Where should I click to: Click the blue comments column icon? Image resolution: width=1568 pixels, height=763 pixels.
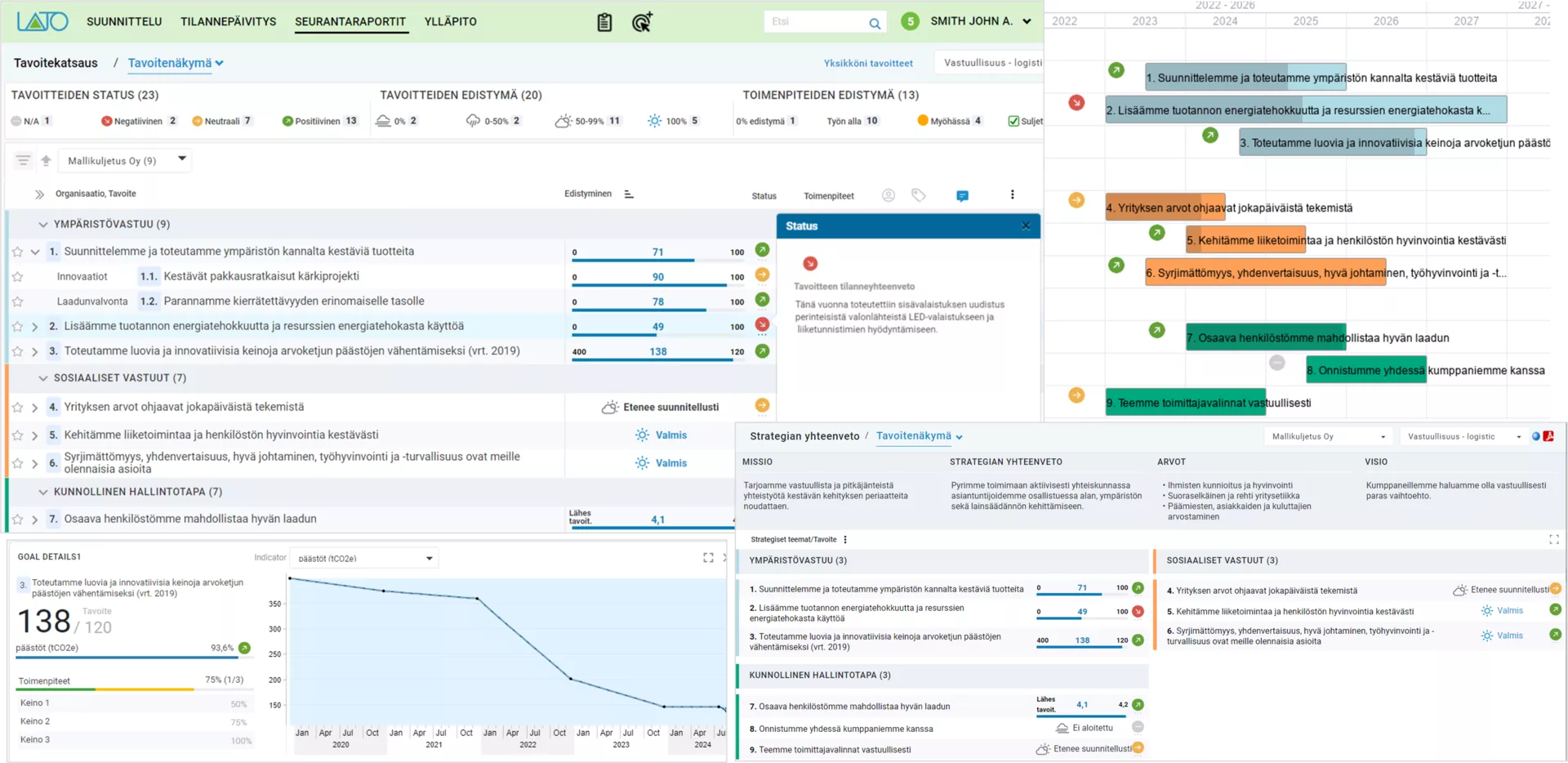[962, 195]
